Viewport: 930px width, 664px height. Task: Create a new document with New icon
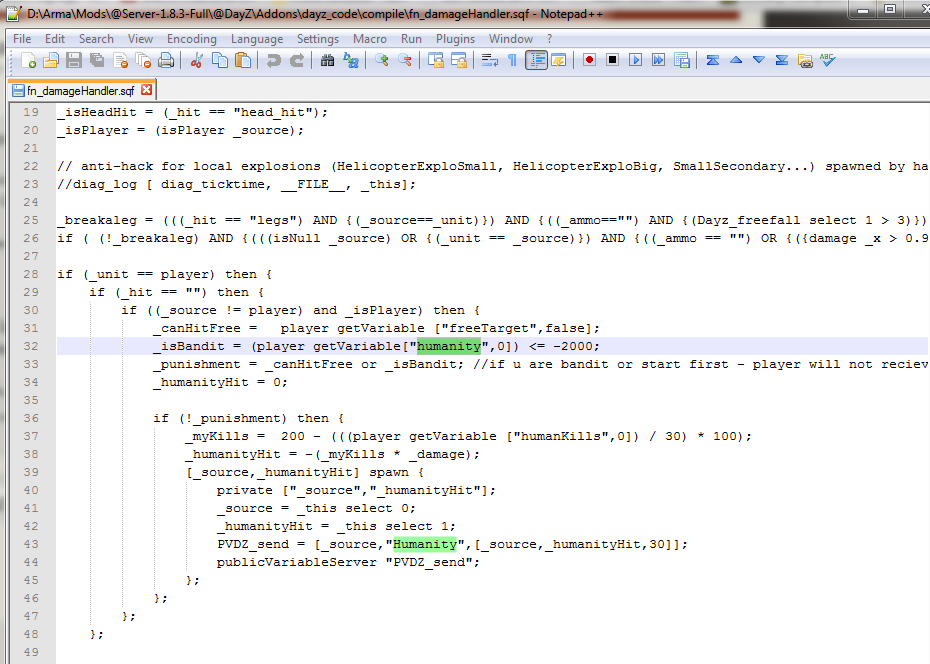[28, 60]
